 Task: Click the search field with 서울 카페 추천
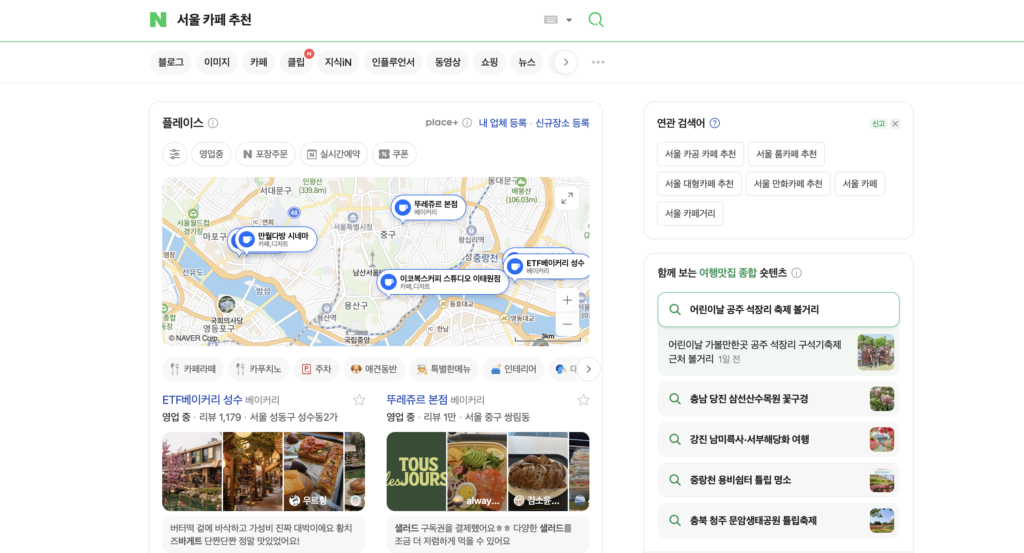coord(350,20)
